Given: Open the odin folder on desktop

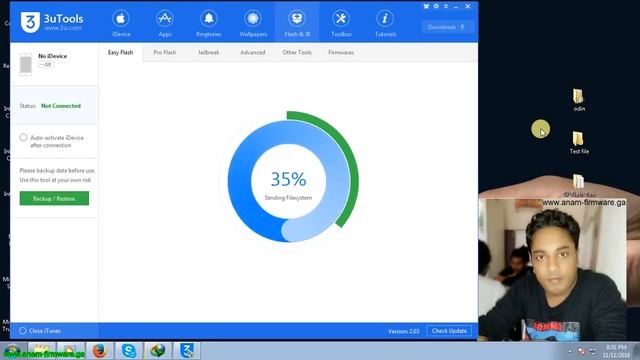Looking at the screenshot, I should tap(578, 100).
